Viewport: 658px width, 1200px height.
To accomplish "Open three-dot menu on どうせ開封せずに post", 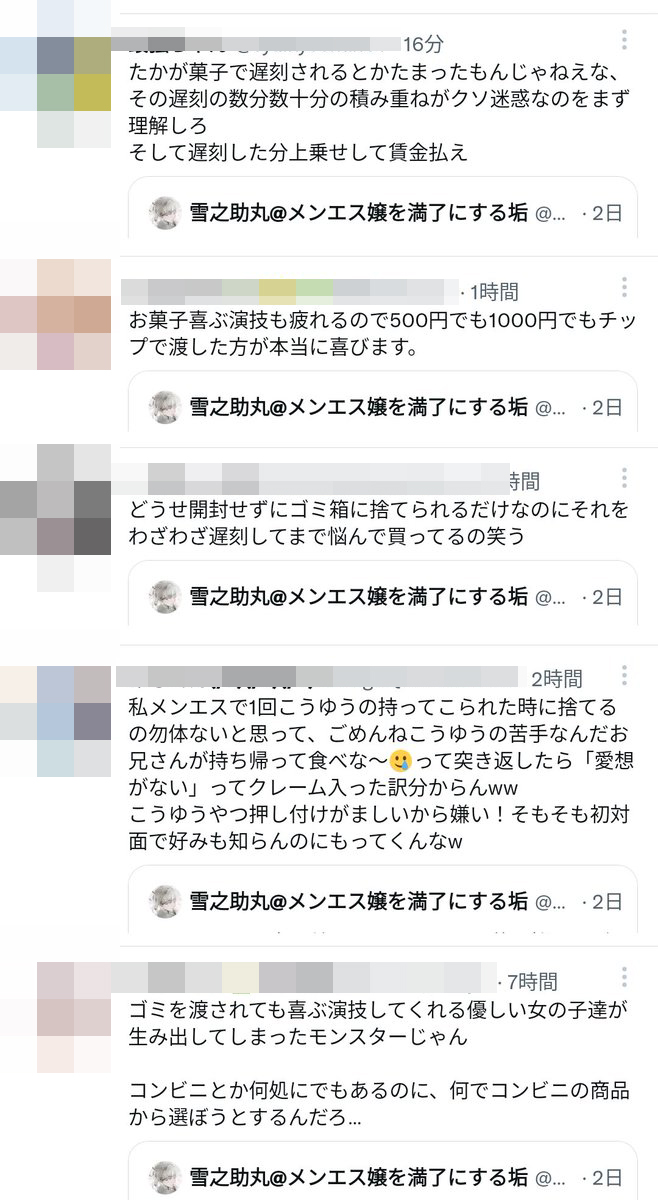I will click(624, 477).
